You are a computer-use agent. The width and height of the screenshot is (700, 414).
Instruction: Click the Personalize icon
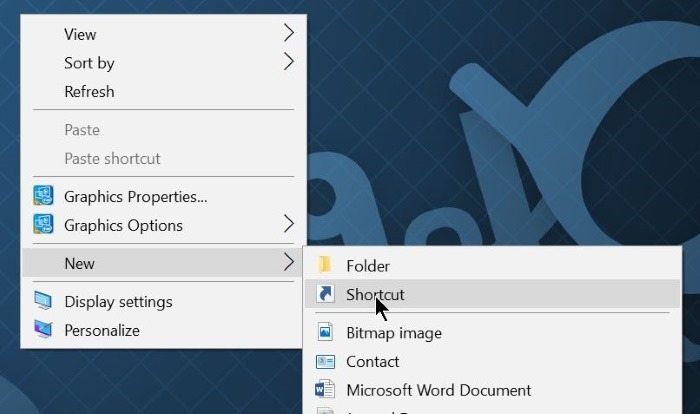44,329
